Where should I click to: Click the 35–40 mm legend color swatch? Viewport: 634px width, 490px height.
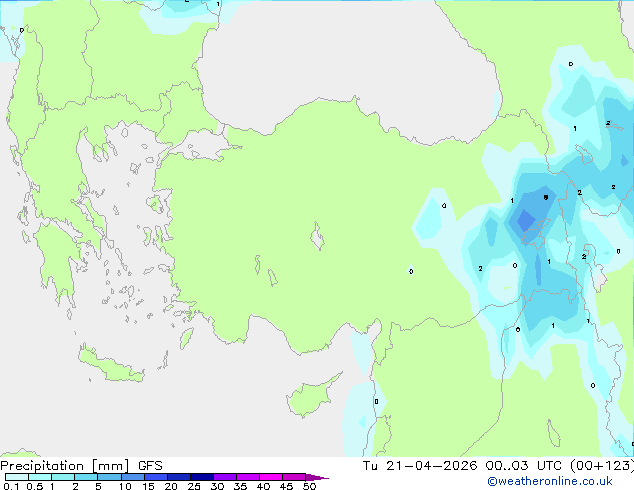[x=248, y=477]
